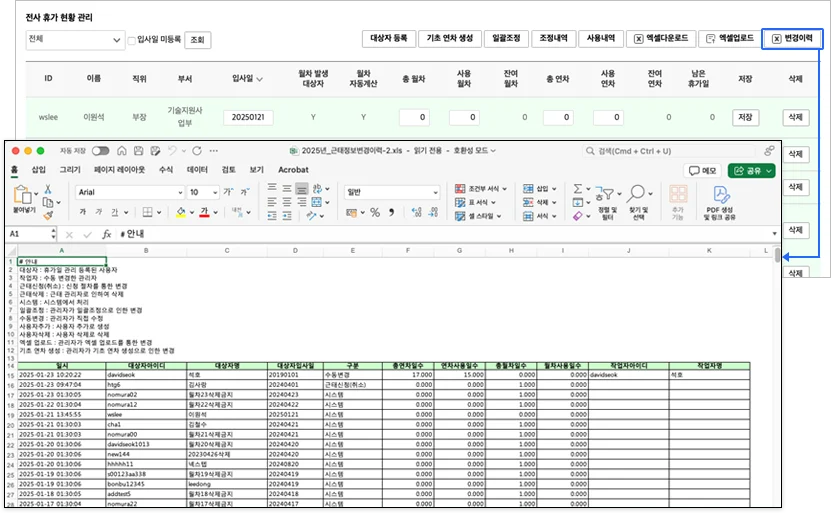Open the yellow fill color picker
Viewport: 831px width, 513px height.
191,212
